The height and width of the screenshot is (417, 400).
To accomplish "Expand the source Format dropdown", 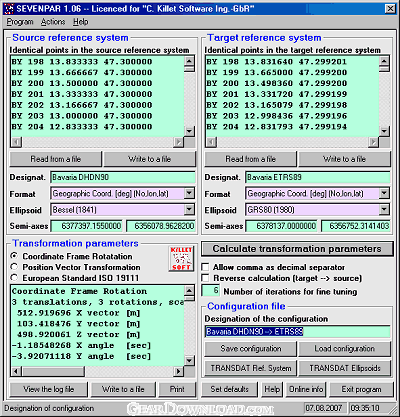I will (189, 193).
